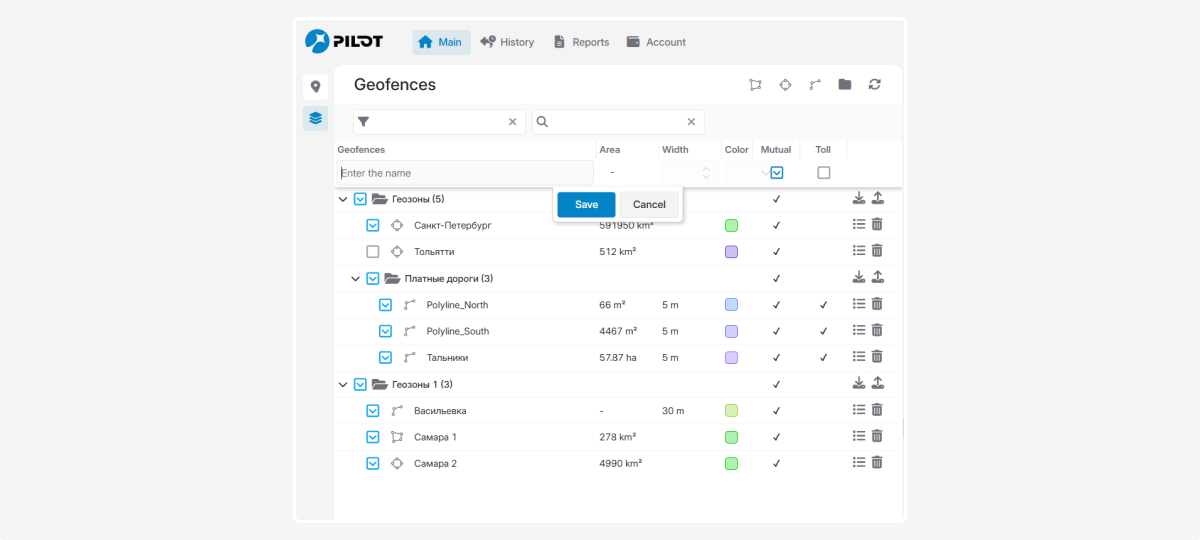Click the polygon geofence tool icon
The width and height of the screenshot is (1200, 540).
755,85
